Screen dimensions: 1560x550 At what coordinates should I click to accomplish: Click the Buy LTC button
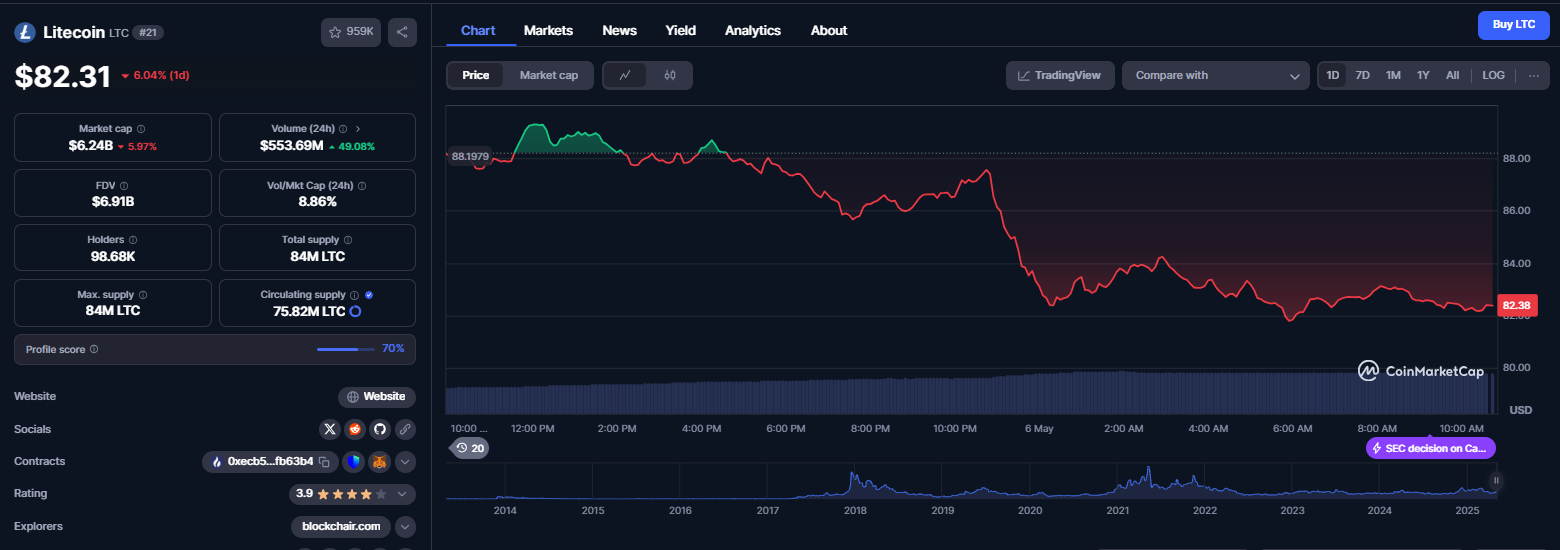1513,24
